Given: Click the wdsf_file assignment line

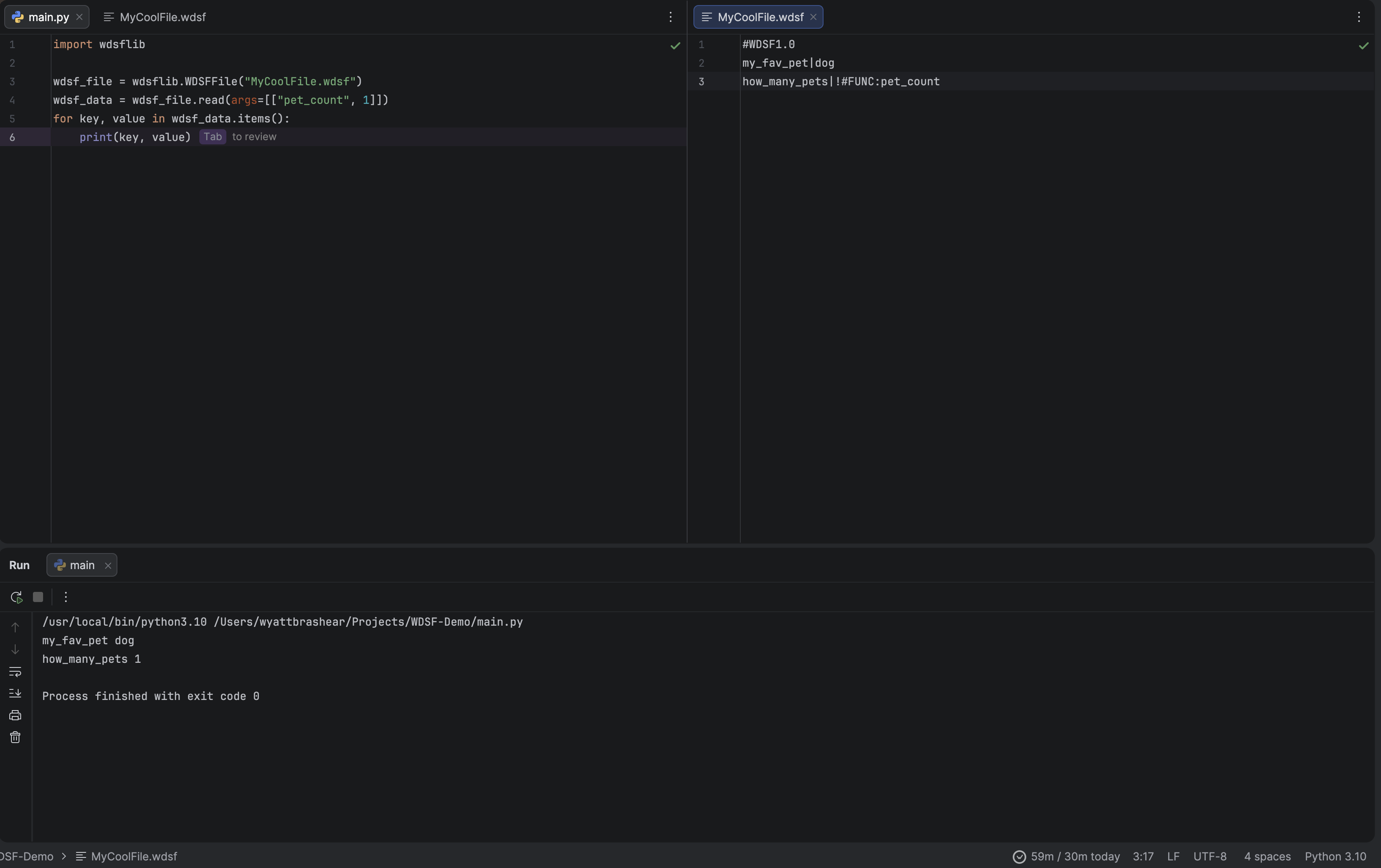Looking at the screenshot, I should (x=208, y=81).
